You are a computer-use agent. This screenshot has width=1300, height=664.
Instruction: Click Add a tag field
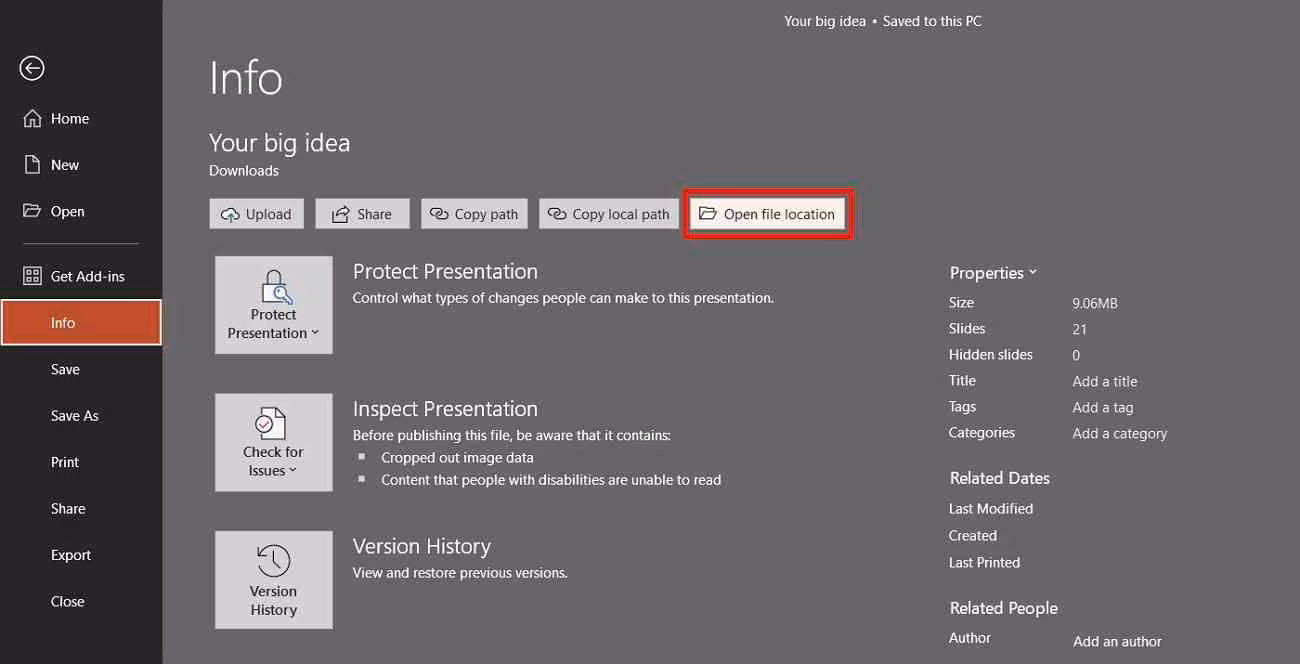(x=1103, y=407)
